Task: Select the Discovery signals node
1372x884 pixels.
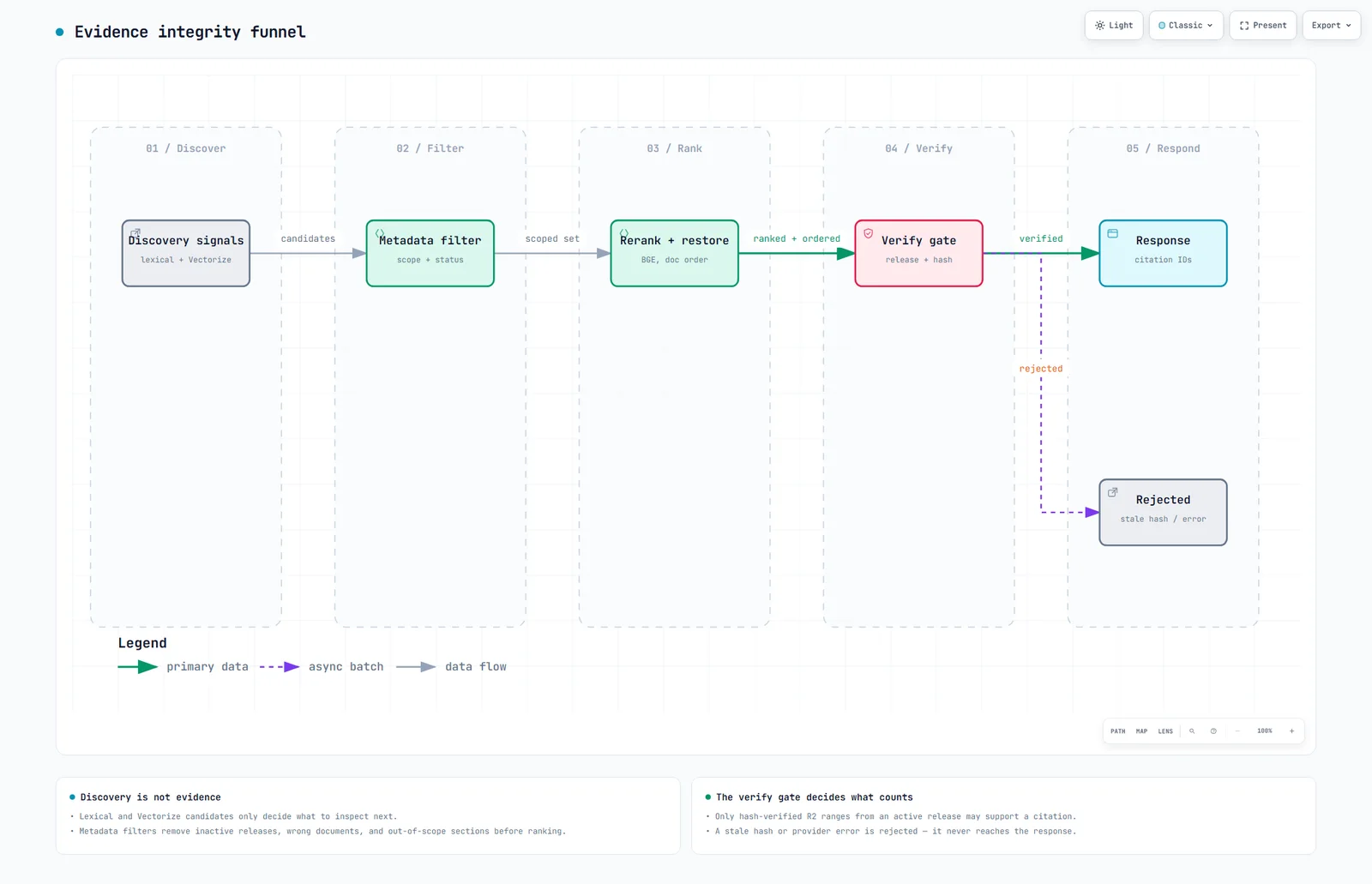Action: point(186,253)
